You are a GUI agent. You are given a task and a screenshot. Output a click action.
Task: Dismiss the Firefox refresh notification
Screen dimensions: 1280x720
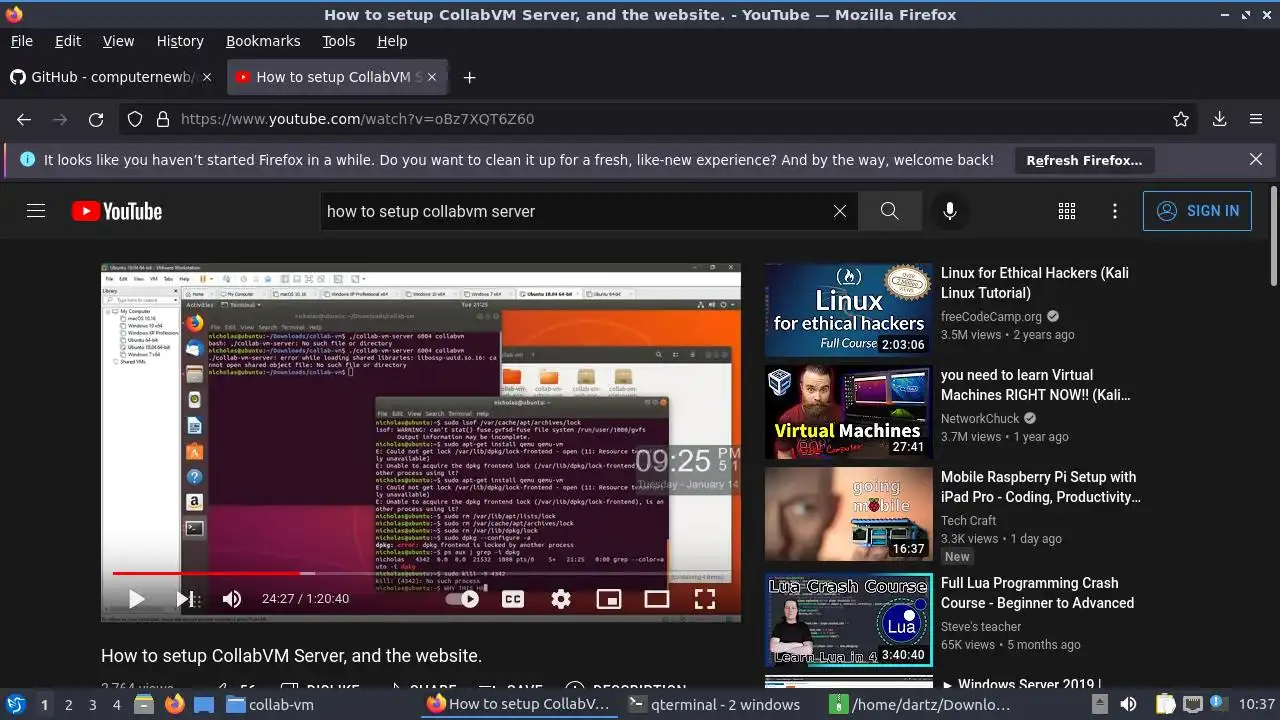(x=1256, y=159)
